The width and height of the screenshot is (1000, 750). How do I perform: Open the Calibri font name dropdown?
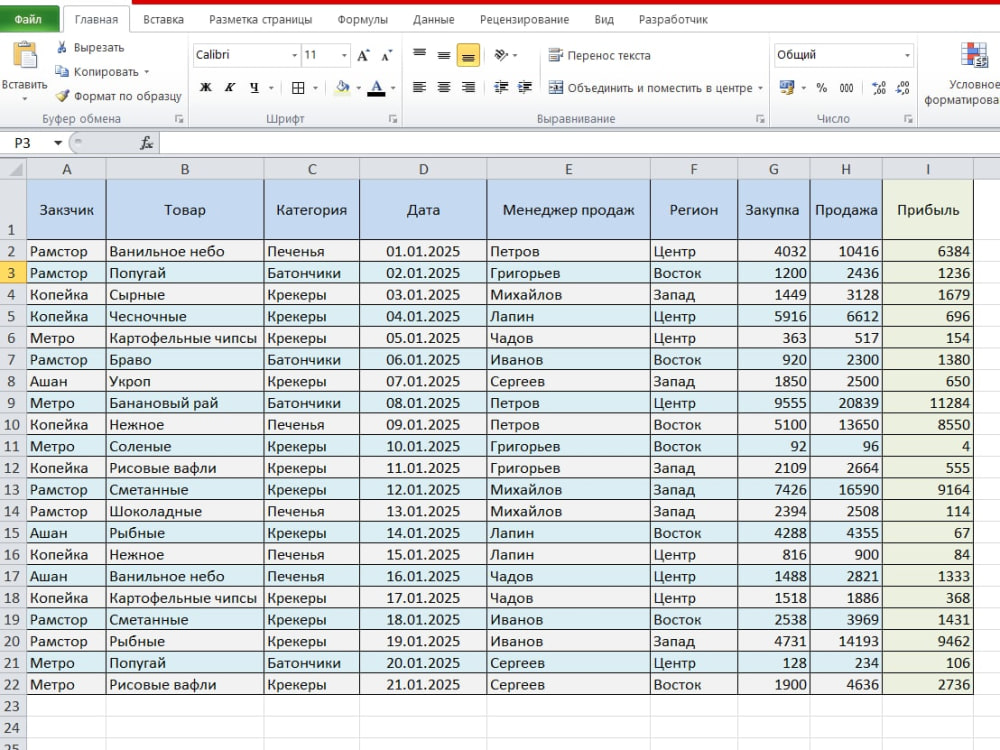(247, 55)
